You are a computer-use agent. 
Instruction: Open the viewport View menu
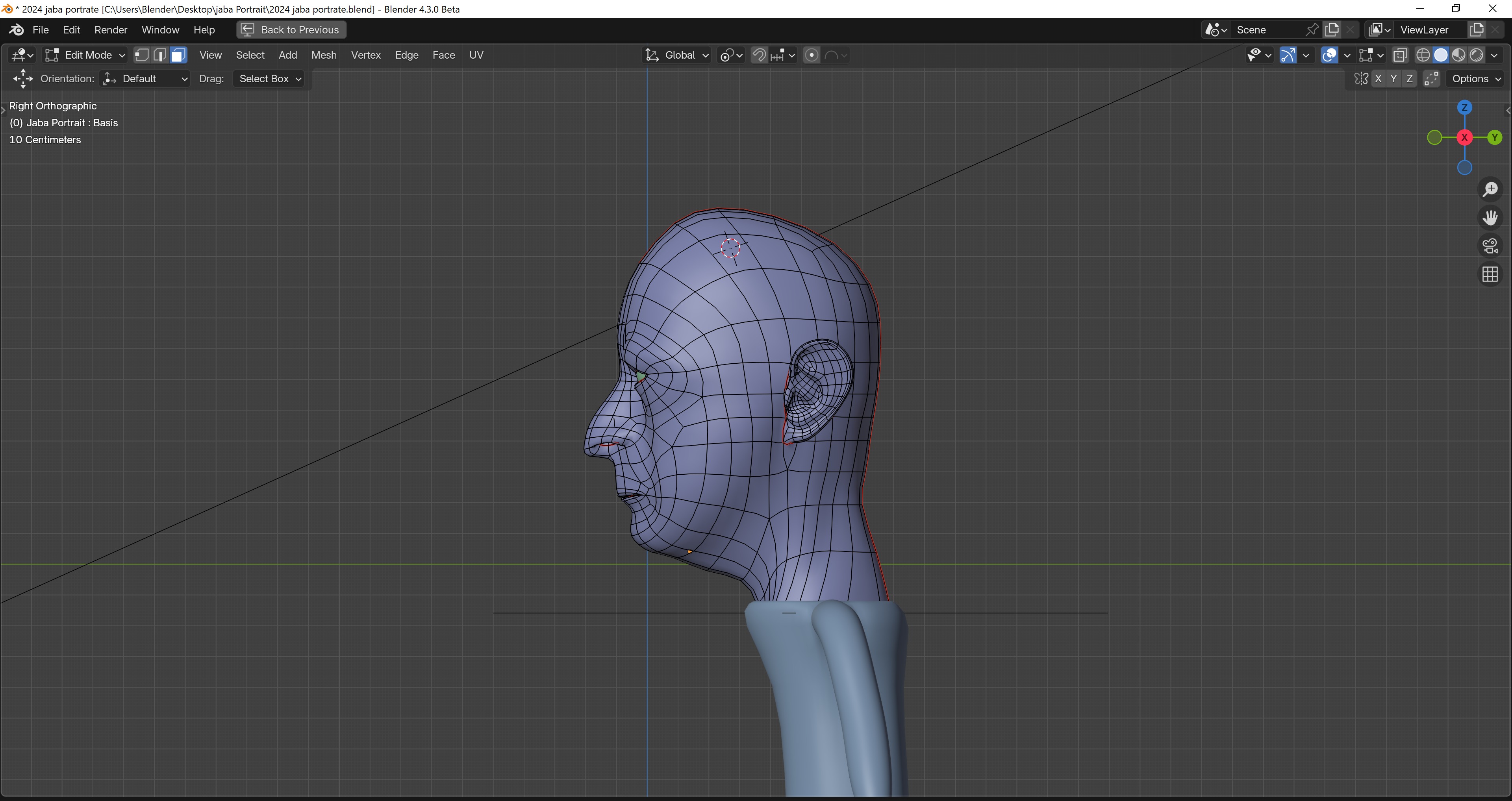[x=210, y=55]
